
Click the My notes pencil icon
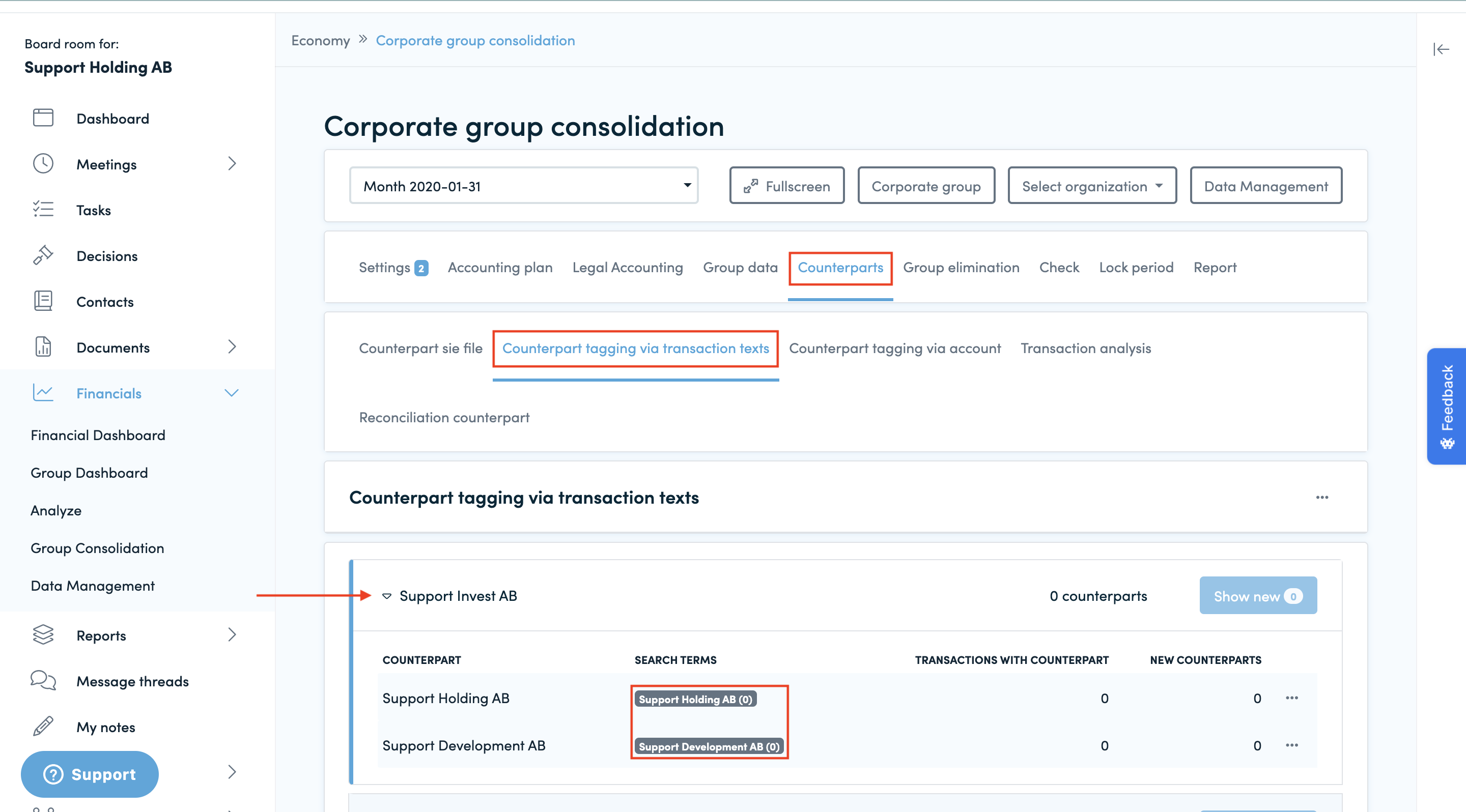point(43,727)
